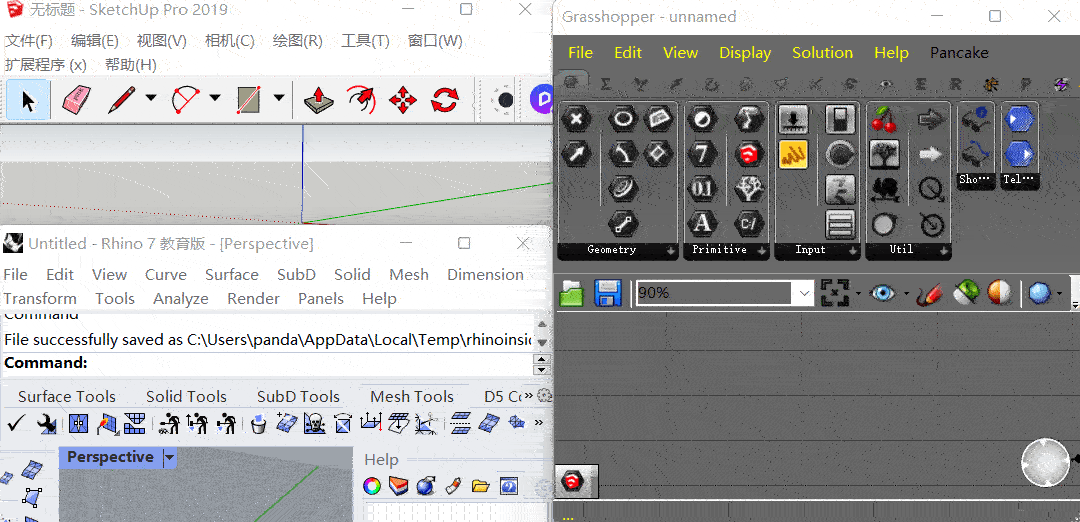This screenshot has height=522, width=1080.
Task: Click the Rhino skull mesh tool icon
Action: [x=315, y=423]
